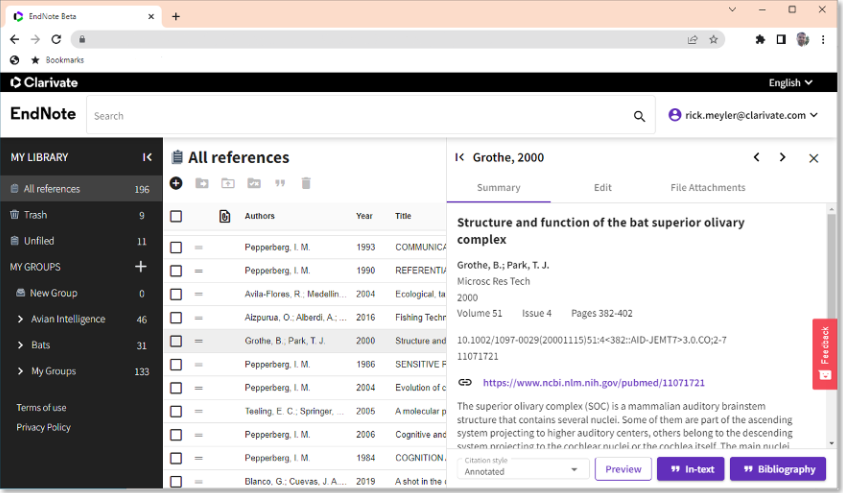Select the Avila-Flores 2004 row checkbox
Screen dimensions: 843x493
[x=176, y=293]
